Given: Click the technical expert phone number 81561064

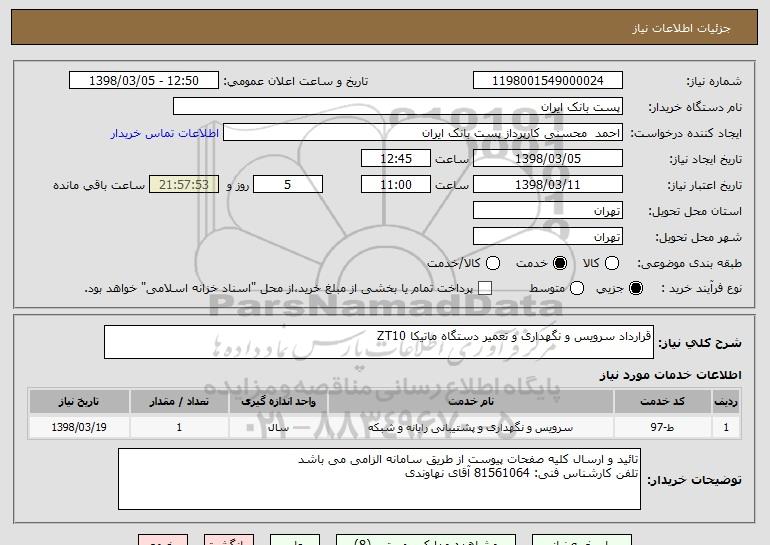Looking at the screenshot, I should pyautogui.click(x=502, y=473).
